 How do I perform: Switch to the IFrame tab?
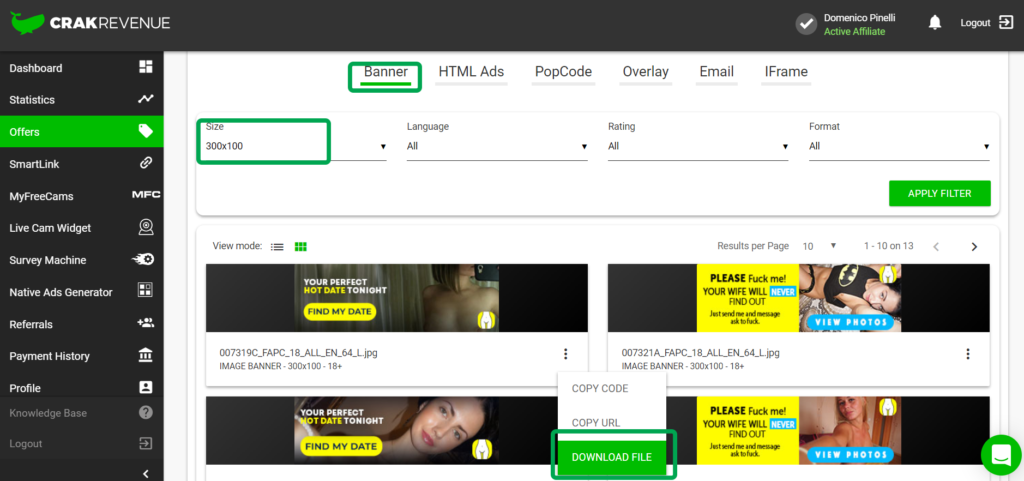click(786, 72)
